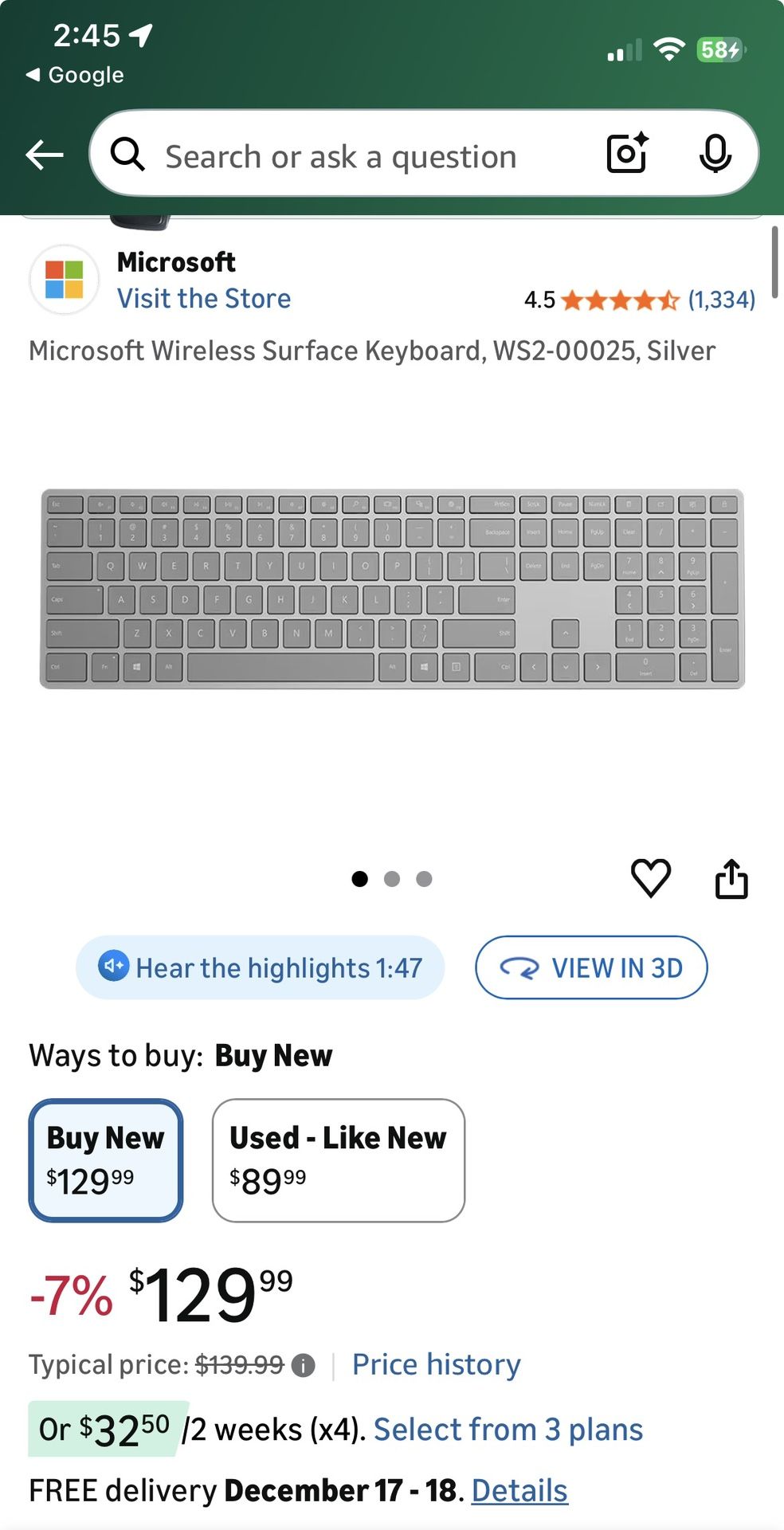Go to second product image dot

(x=392, y=879)
